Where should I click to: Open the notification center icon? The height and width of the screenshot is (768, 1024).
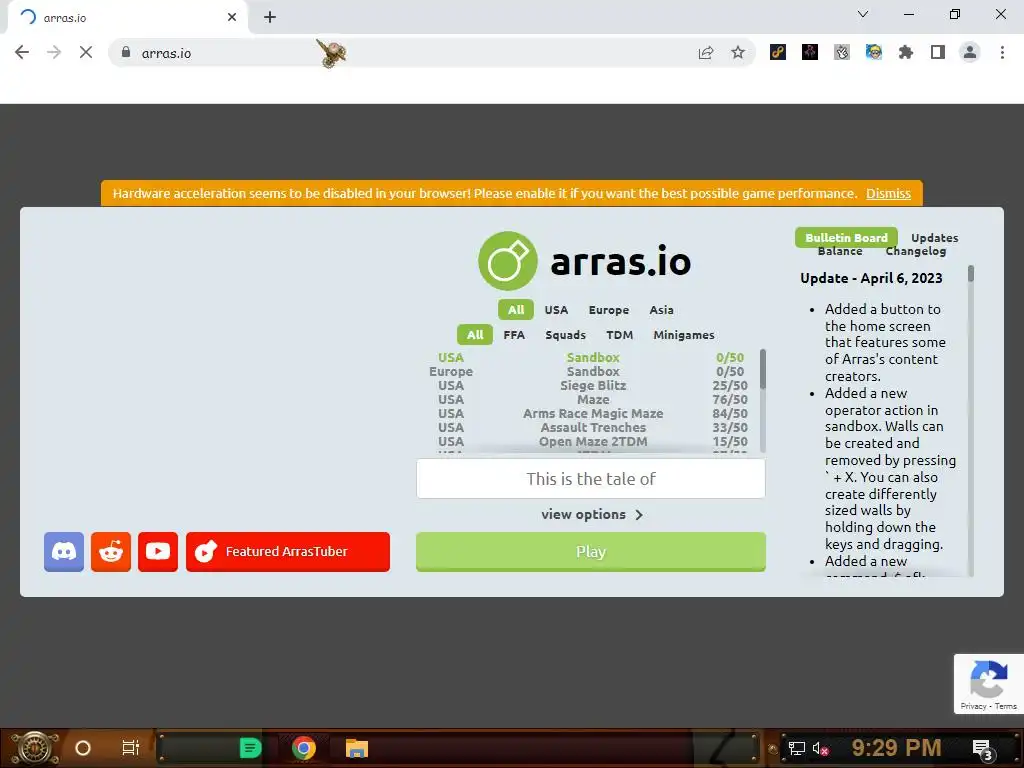[x=983, y=749]
